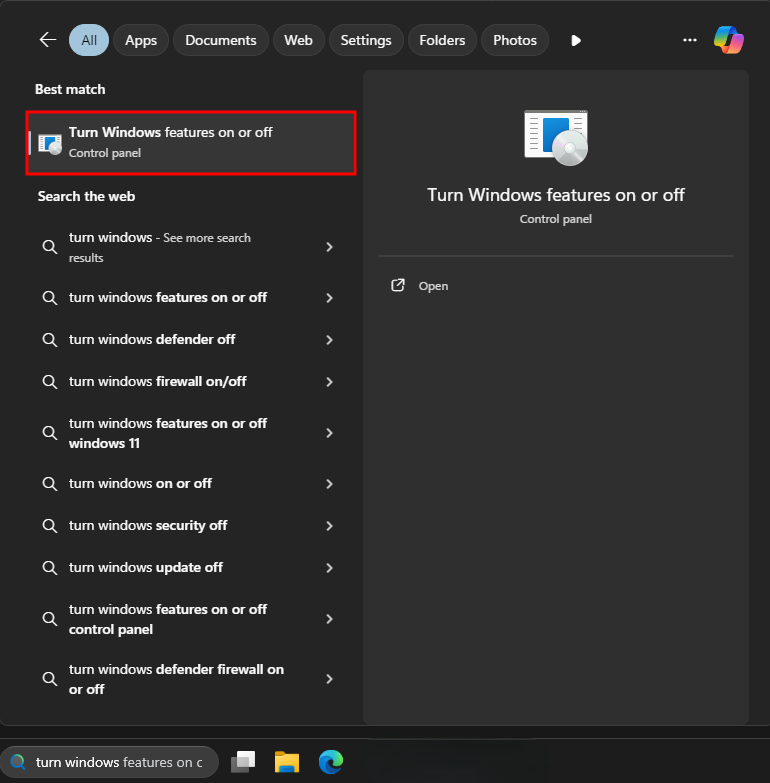Switch to the Documents filter tab
The width and height of the screenshot is (770, 783).
coord(221,40)
